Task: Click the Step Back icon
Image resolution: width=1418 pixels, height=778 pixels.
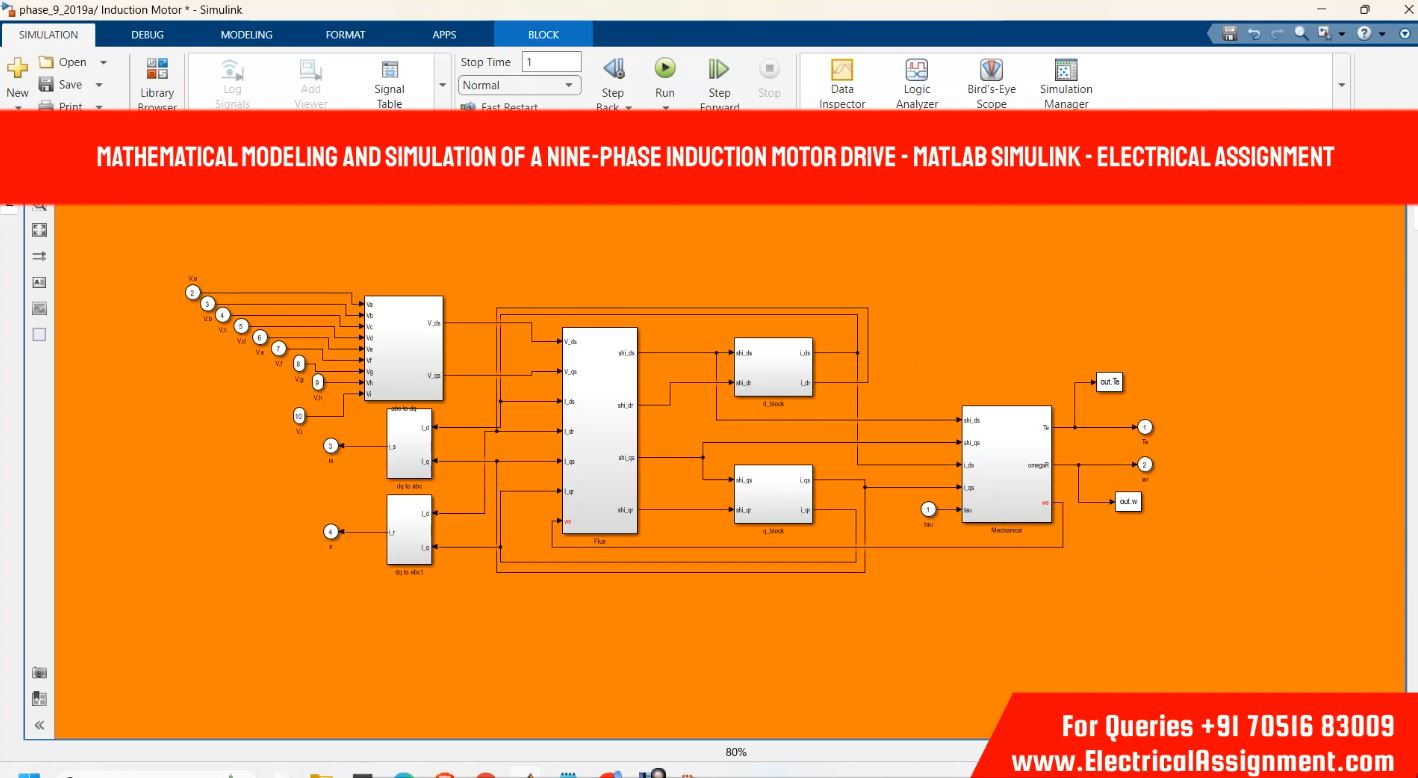Action: [x=613, y=70]
